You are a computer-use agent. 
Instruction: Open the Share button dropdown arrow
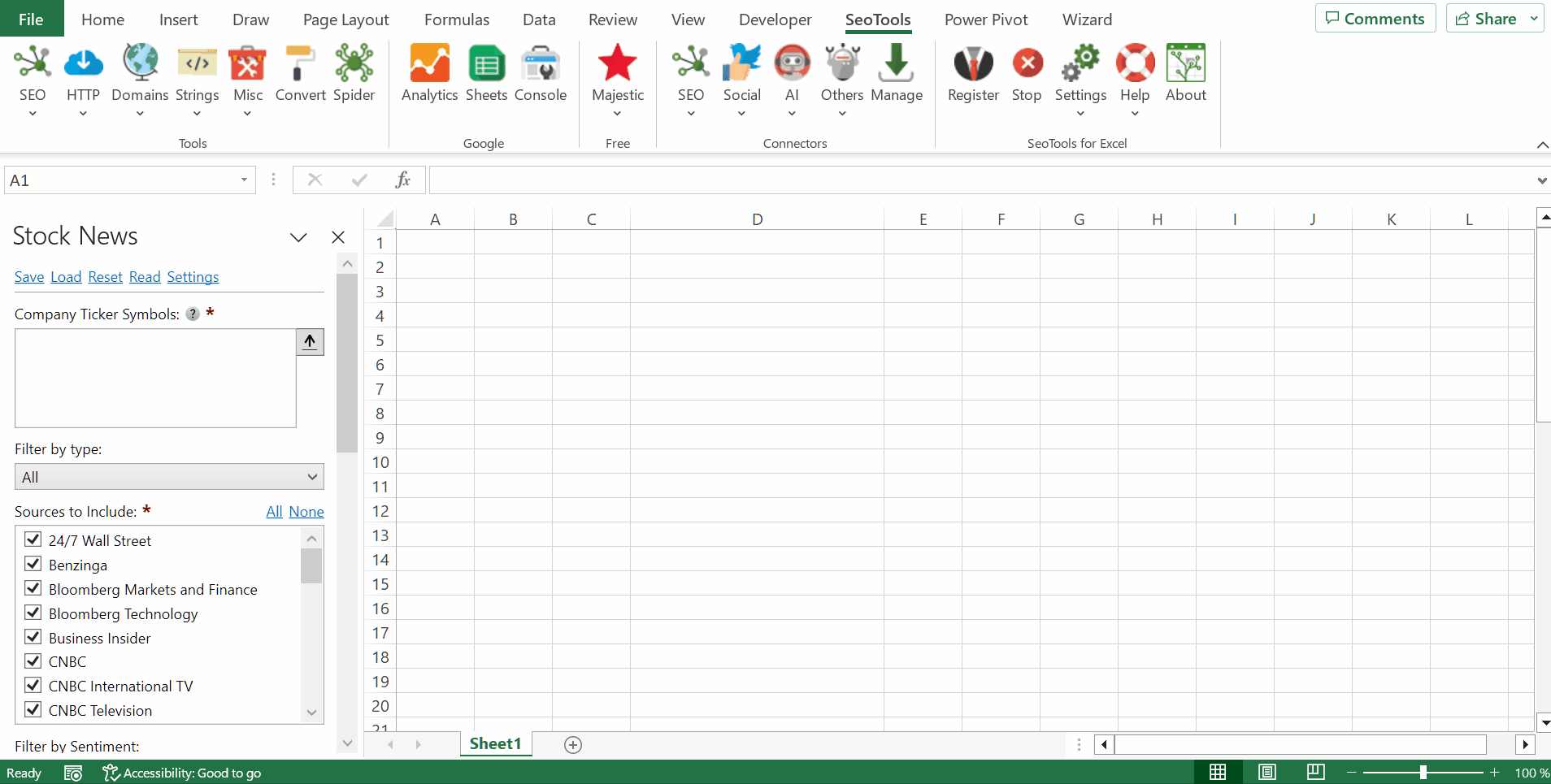1534,18
